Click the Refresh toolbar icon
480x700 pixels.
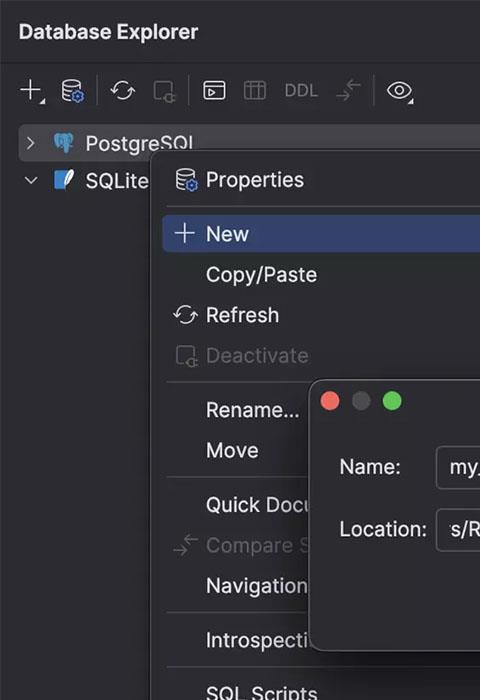coord(123,91)
